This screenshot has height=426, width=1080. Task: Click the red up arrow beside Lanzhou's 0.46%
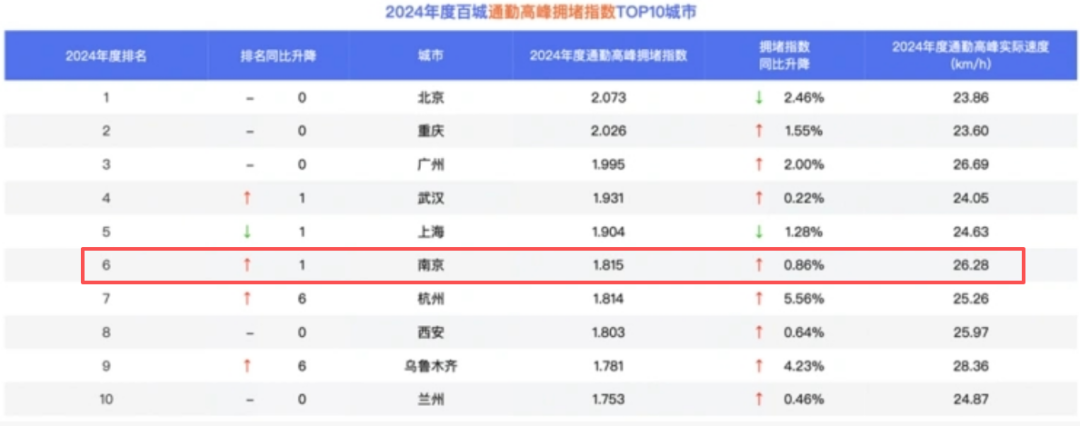[x=759, y=399]
